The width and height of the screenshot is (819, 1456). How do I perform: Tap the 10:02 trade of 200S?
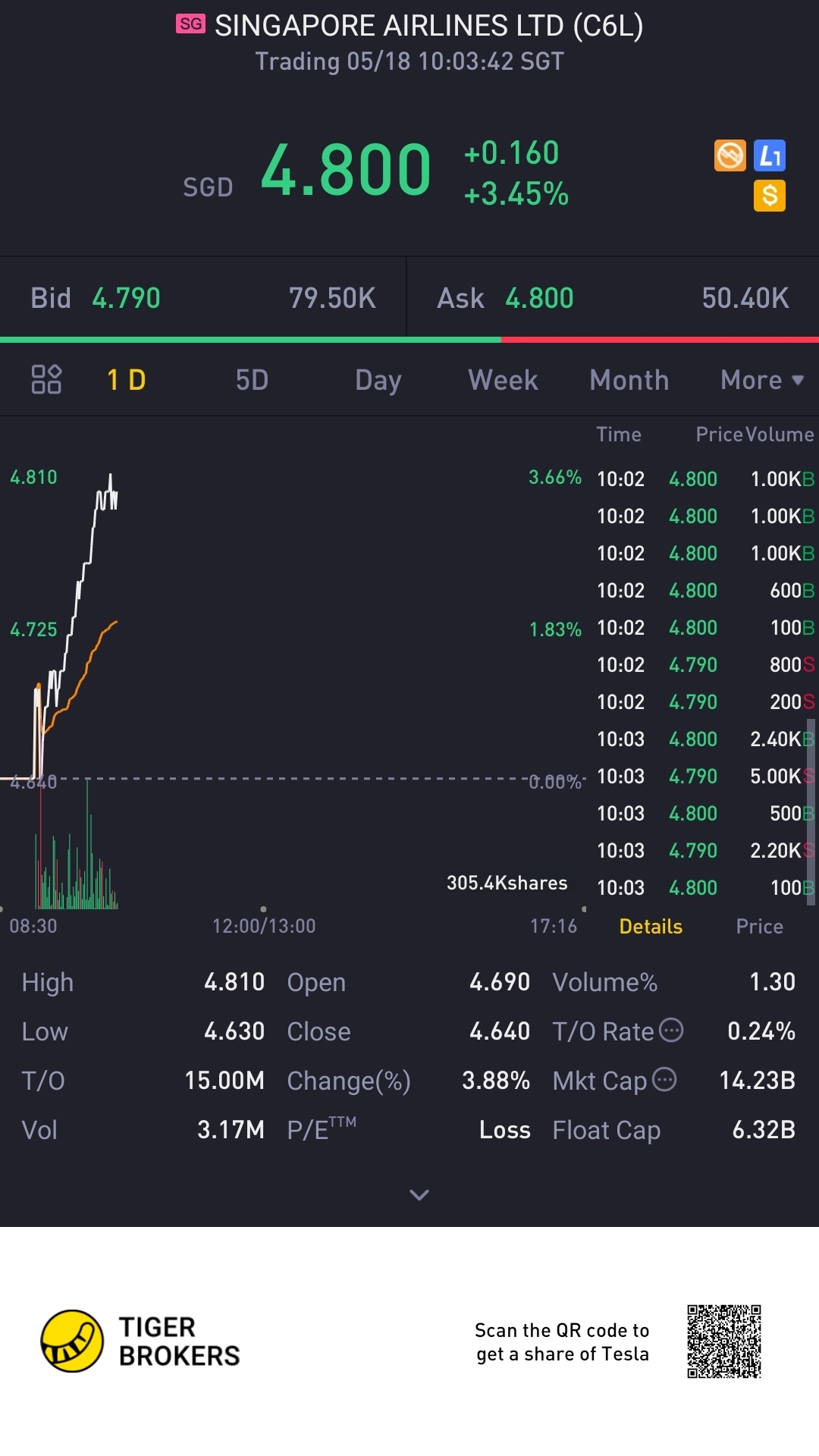pos(705,701)
